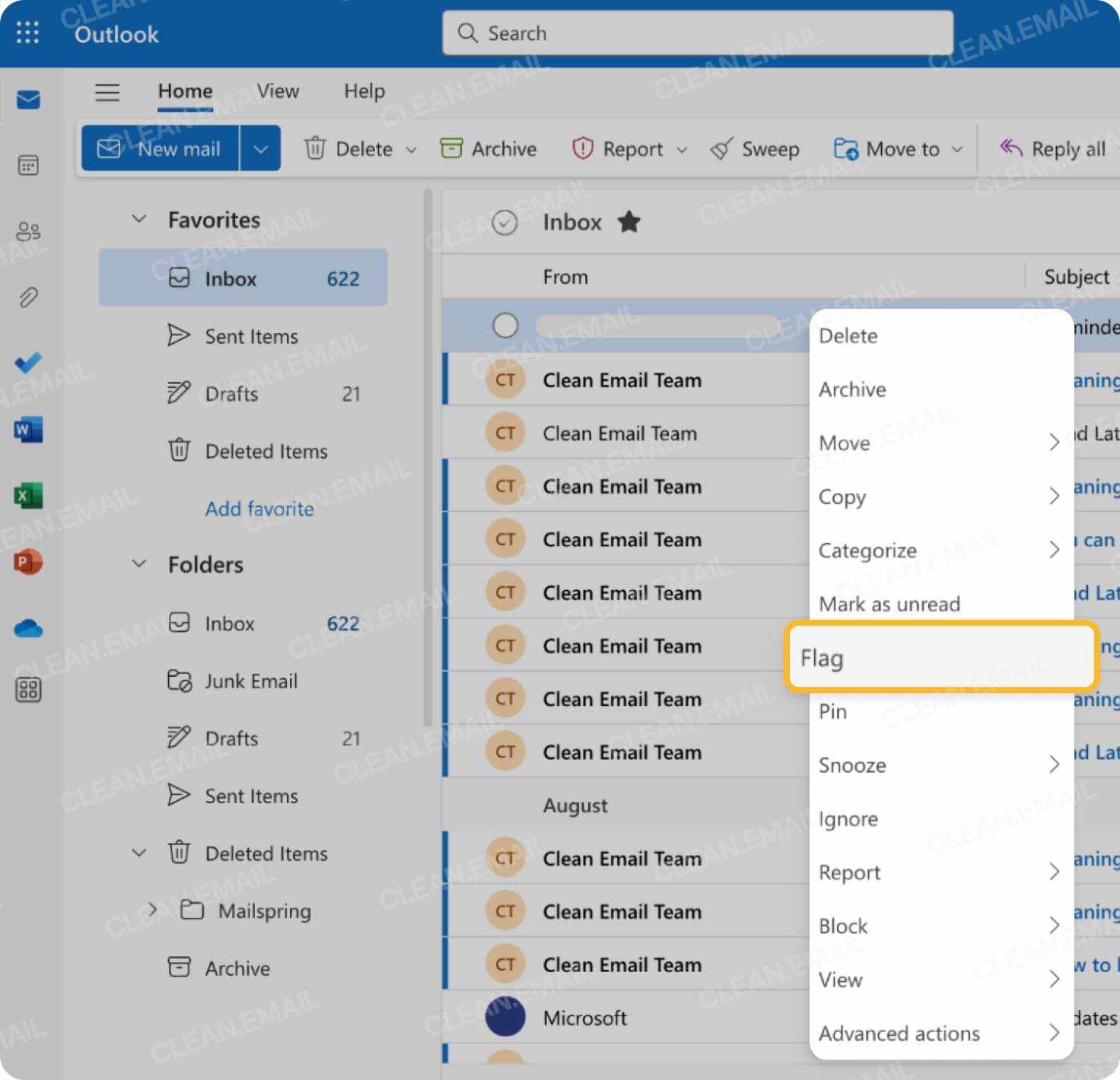Open the Categorize submenu

coord(867,550)
